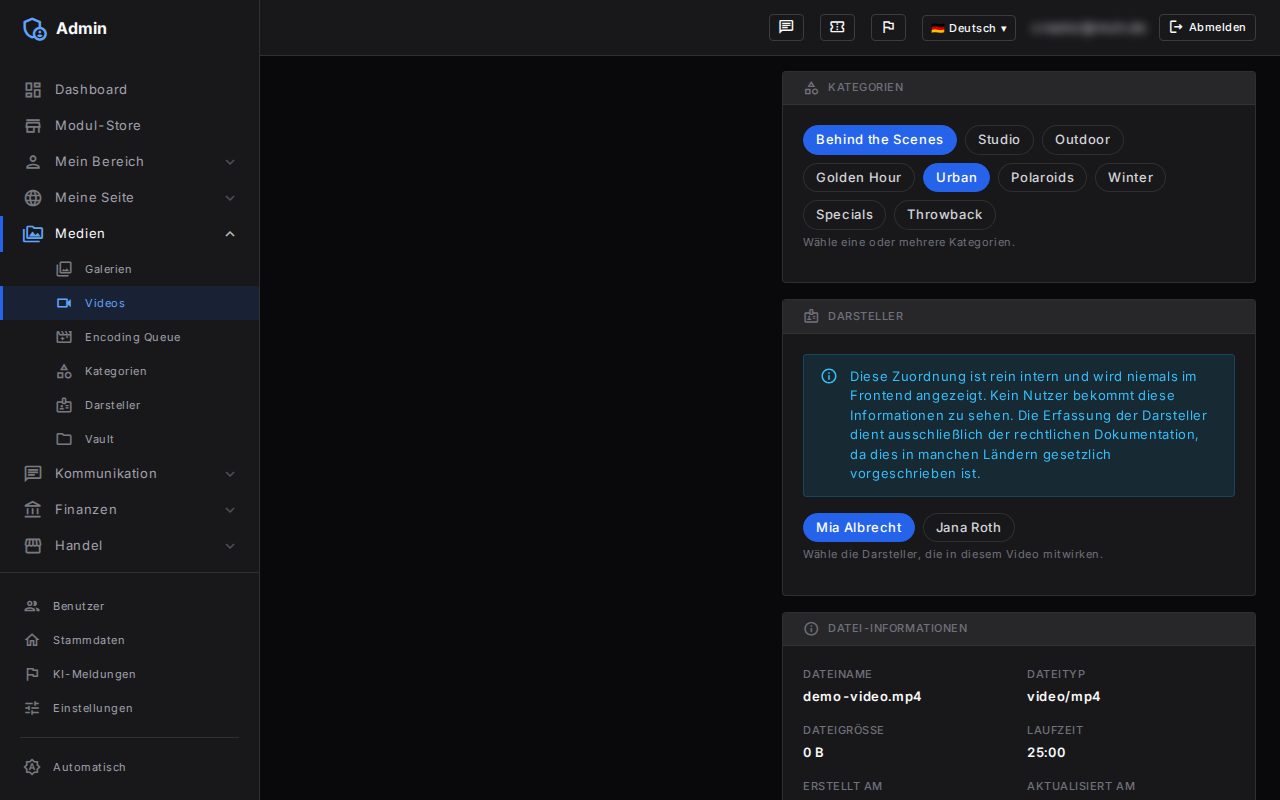The image size is (1280, 800).
Task: Click the Galerien image icon
Action: coord(64,269)
